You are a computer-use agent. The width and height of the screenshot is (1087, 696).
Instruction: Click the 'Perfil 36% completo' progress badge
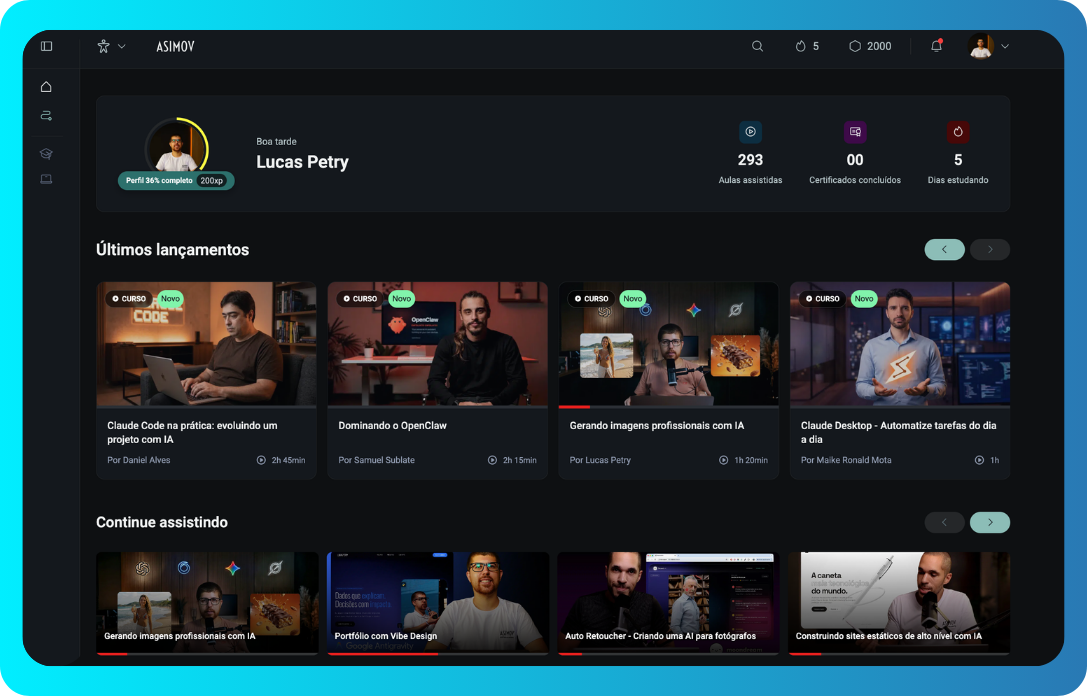coord(159,181)
